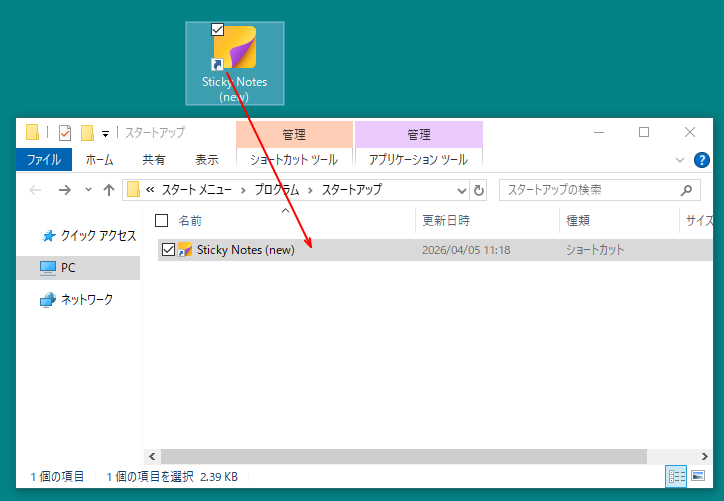Click the スタートアップ breadcrumb
Image resolution: width=724 pixels, height=501 pixels.
[x=351, y=190]
